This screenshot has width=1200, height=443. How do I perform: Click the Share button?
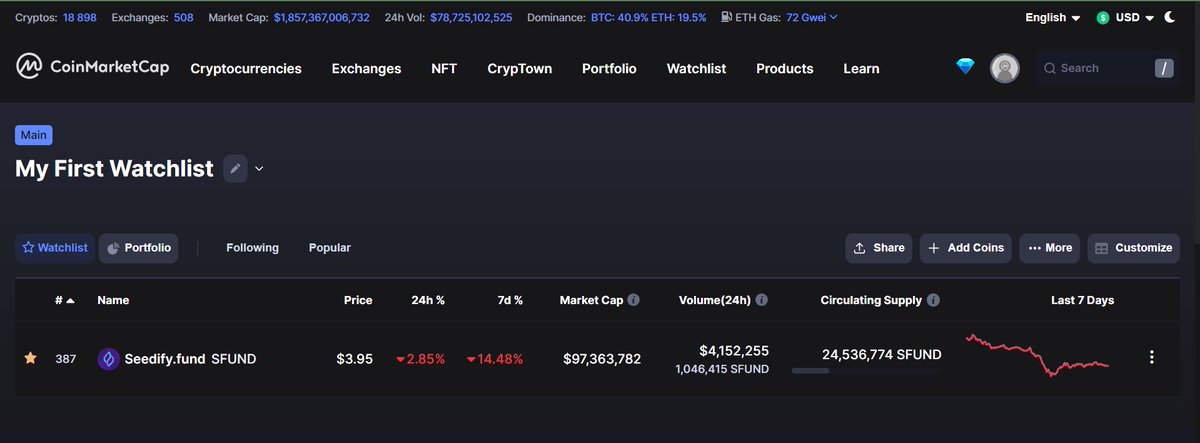pos(879,248)
